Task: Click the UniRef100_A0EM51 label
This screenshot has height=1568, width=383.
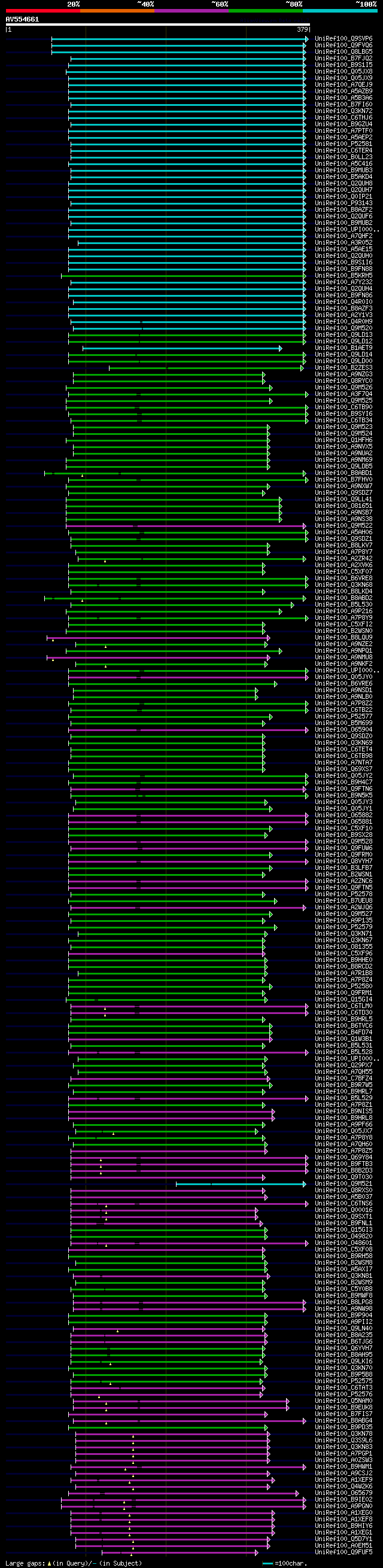Action: [x=344, y=1546]
